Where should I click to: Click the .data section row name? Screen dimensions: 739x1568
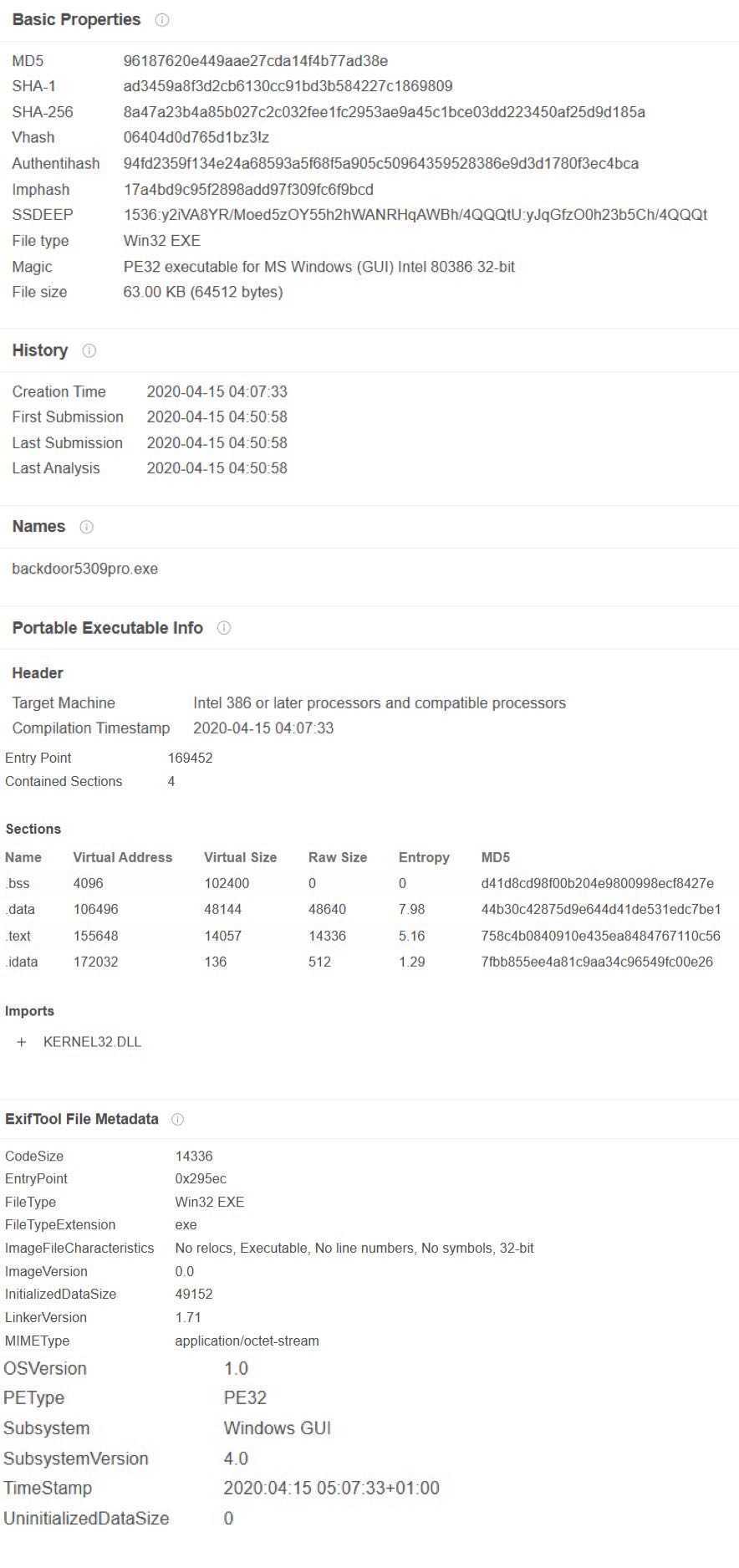(x=20, y=909)
